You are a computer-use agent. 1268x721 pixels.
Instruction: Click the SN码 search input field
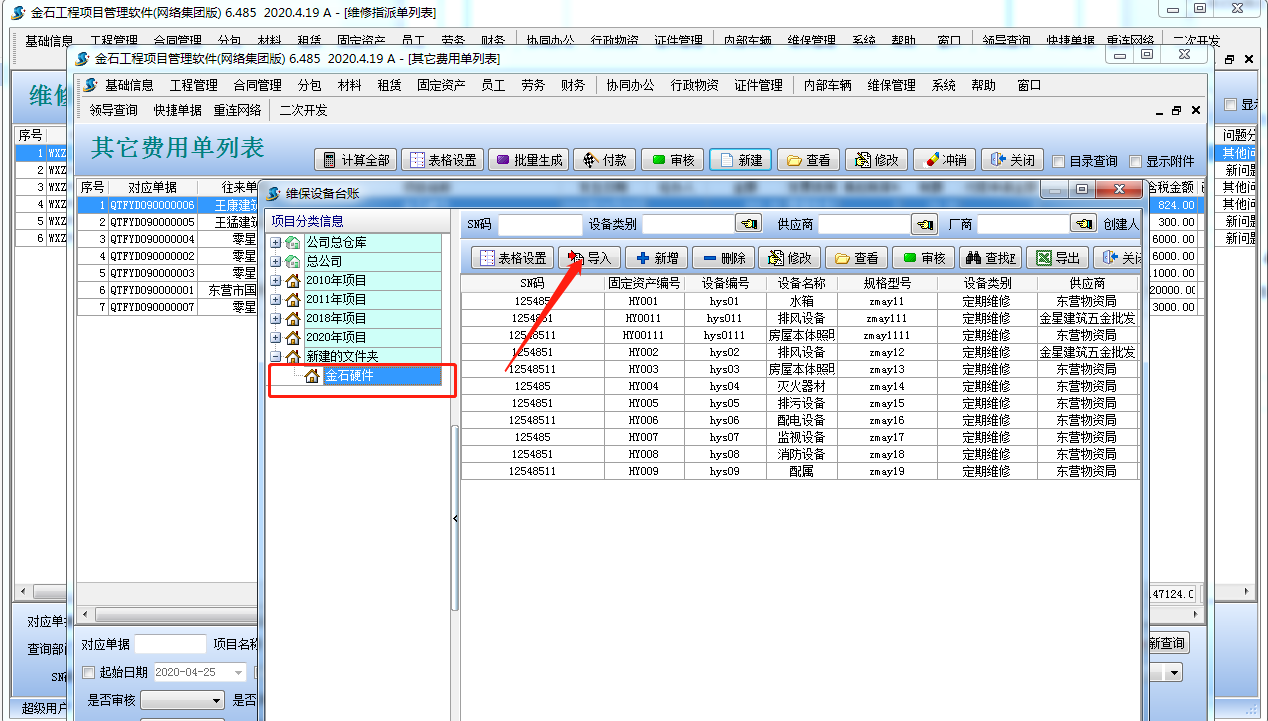539,224
